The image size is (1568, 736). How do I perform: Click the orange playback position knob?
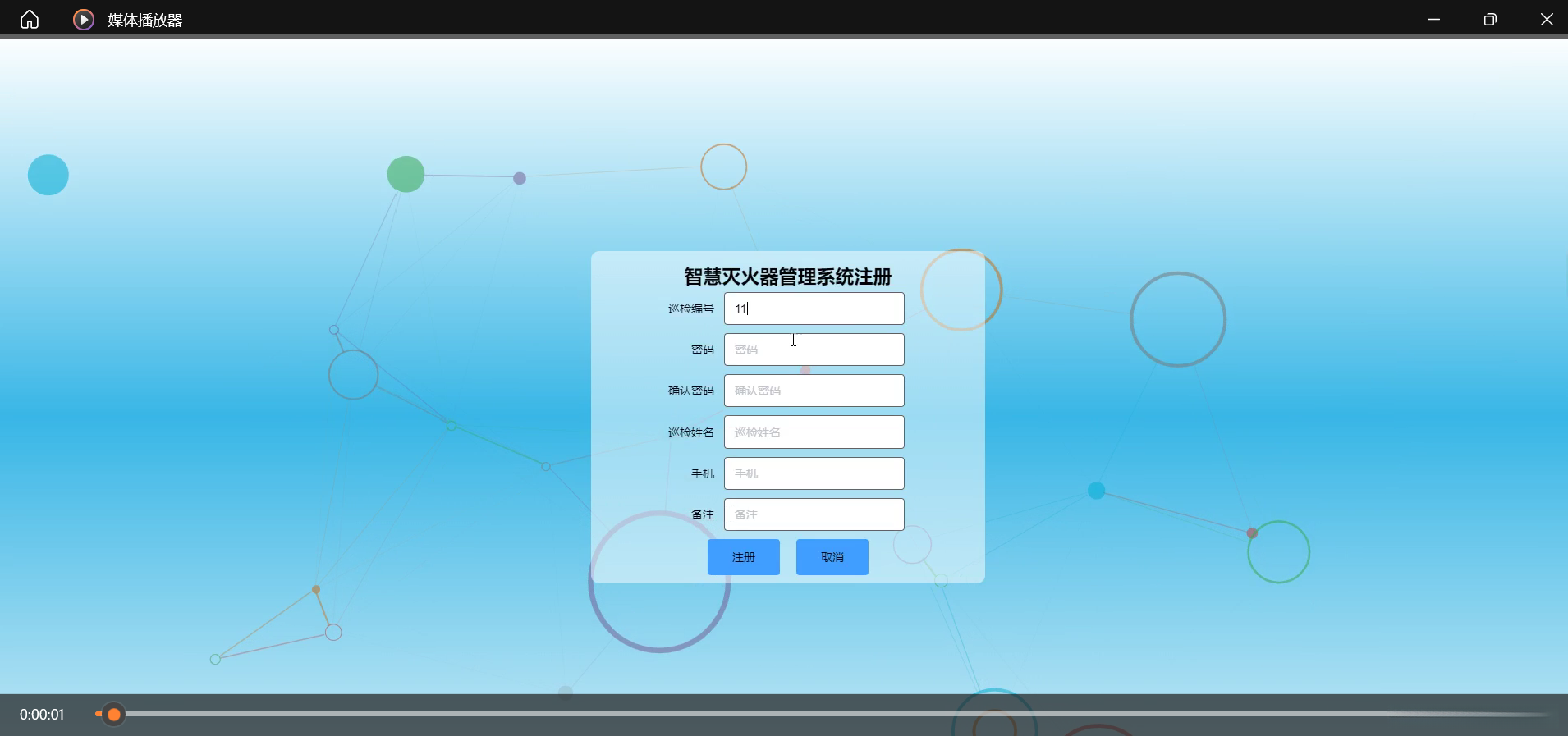point(114,715)
